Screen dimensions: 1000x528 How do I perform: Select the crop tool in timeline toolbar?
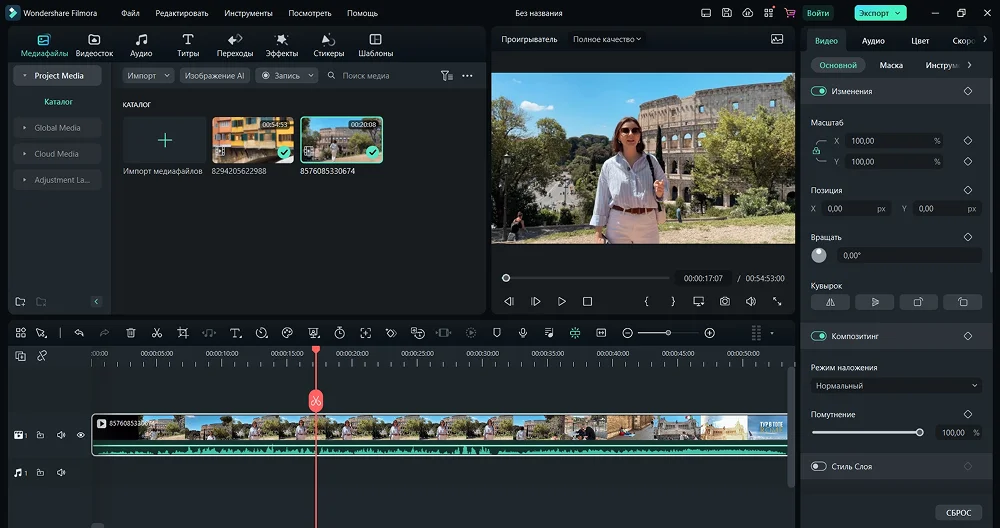[x=183, y=333]
